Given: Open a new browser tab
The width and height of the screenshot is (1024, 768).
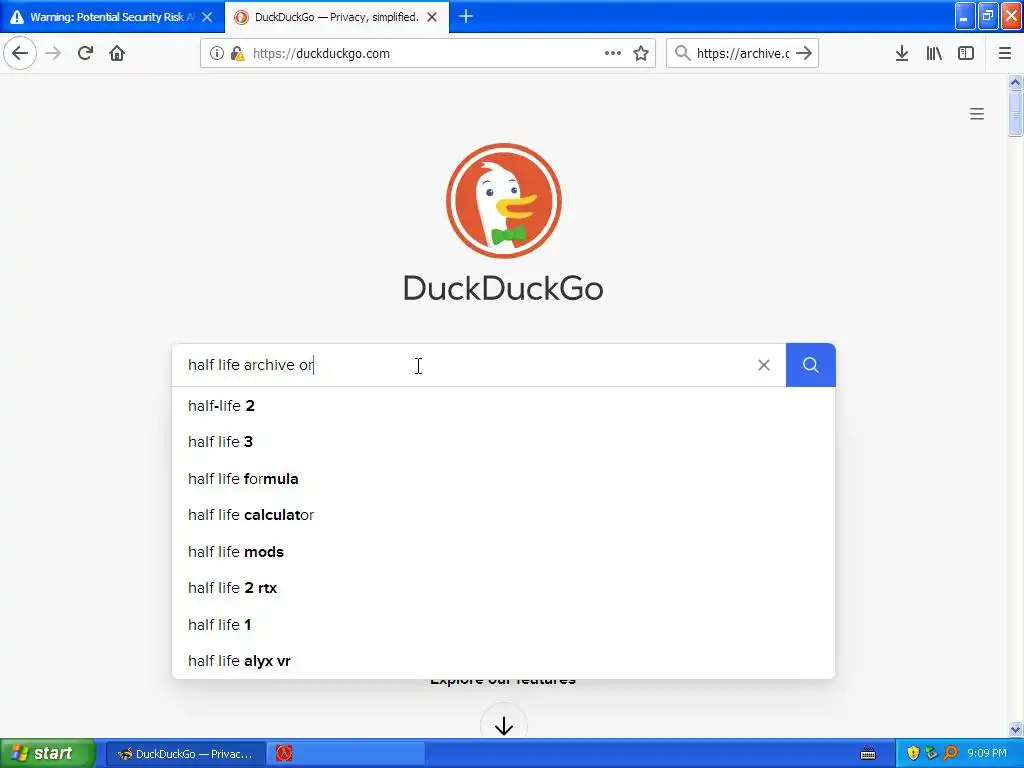Looking at the screenshot, I should click(466, 17).
